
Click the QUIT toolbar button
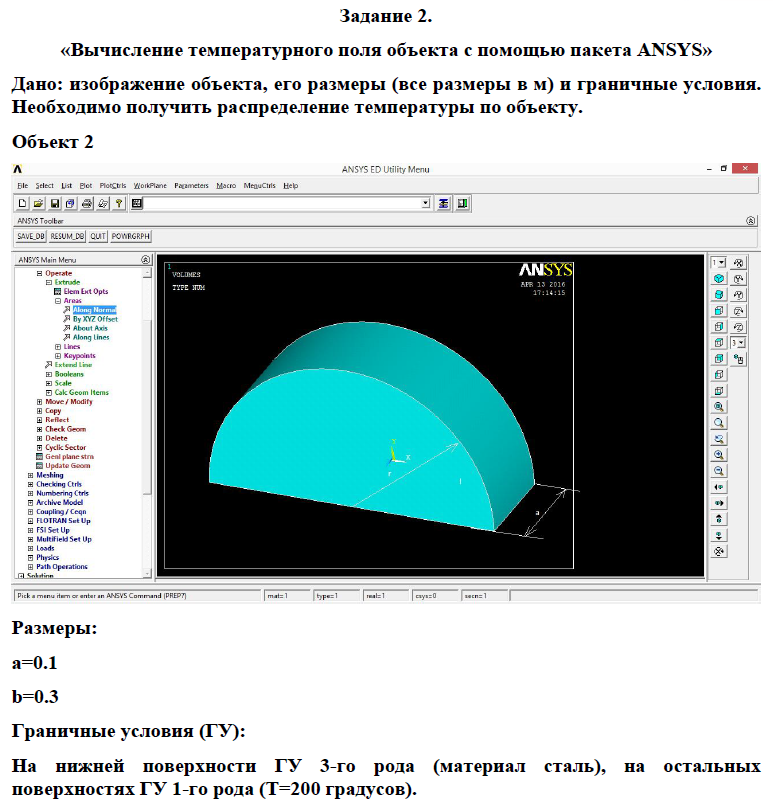tap(98, 237)
